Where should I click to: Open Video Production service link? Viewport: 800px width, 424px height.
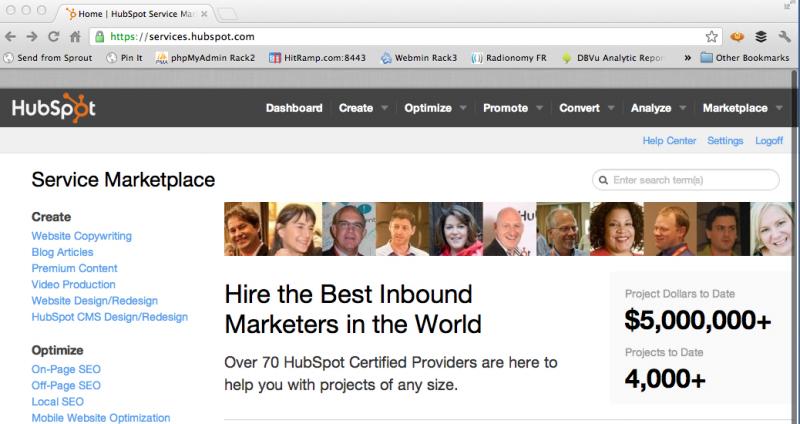click(x=73, y=284)
